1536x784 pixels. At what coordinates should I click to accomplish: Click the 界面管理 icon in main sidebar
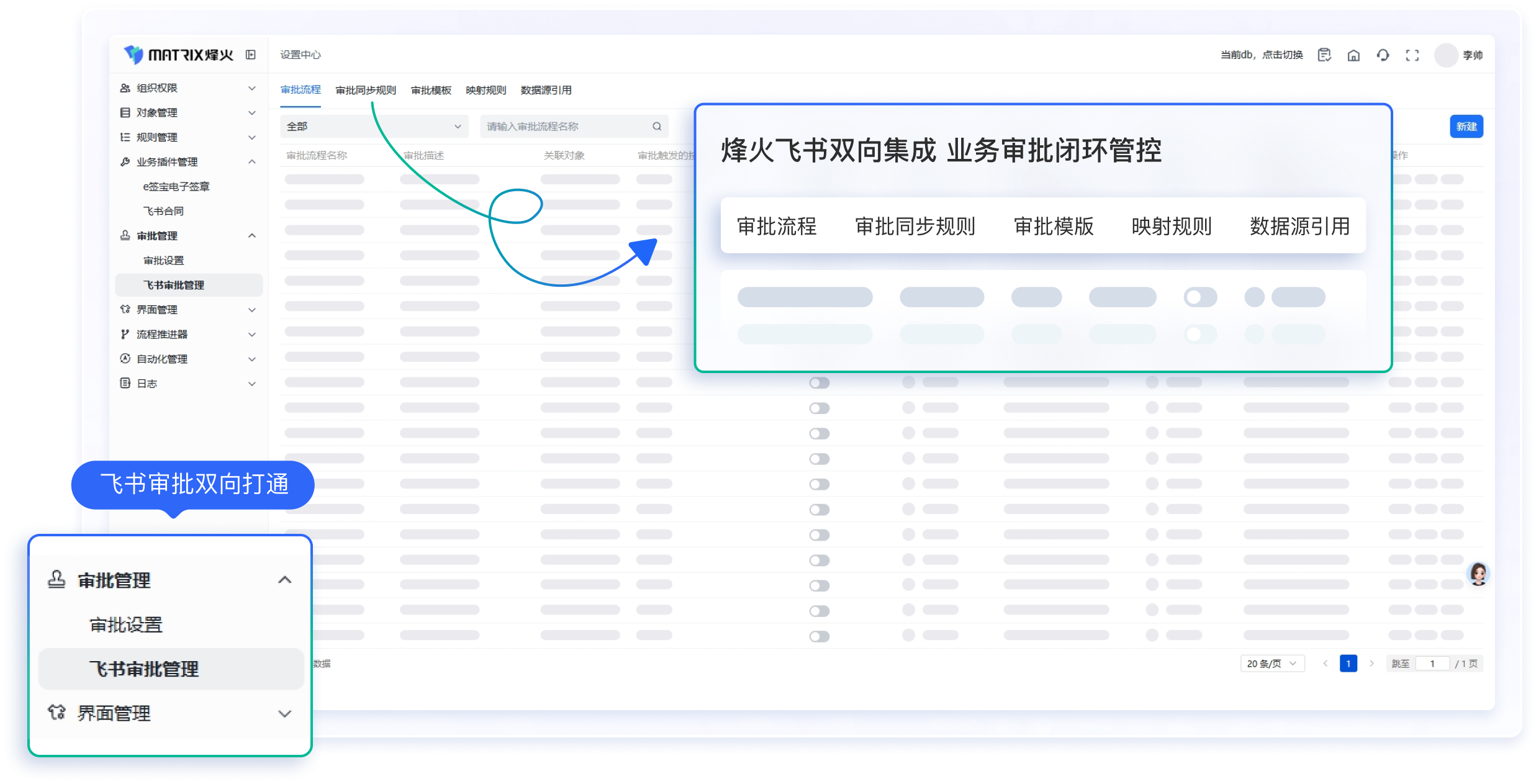125,309
